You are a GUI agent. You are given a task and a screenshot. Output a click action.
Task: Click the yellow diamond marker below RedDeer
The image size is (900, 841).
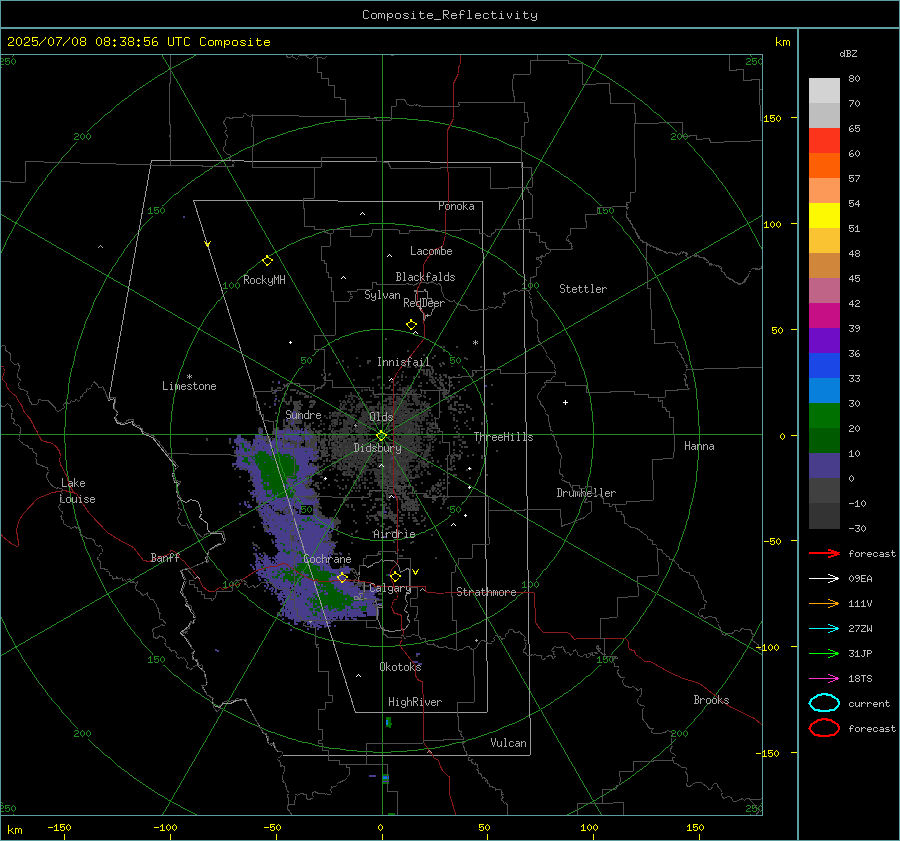tap(411, 324)
